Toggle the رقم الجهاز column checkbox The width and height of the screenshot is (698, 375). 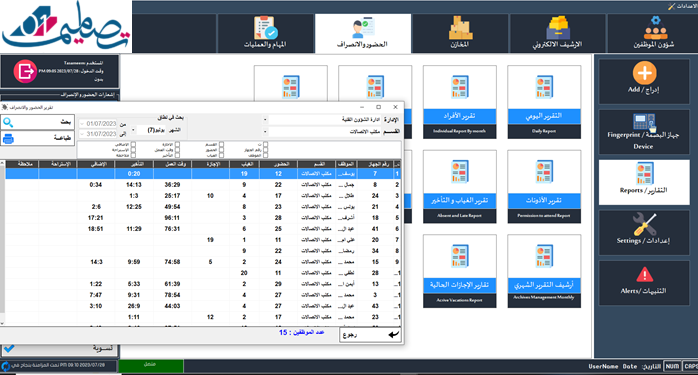[x=265, y=150]
